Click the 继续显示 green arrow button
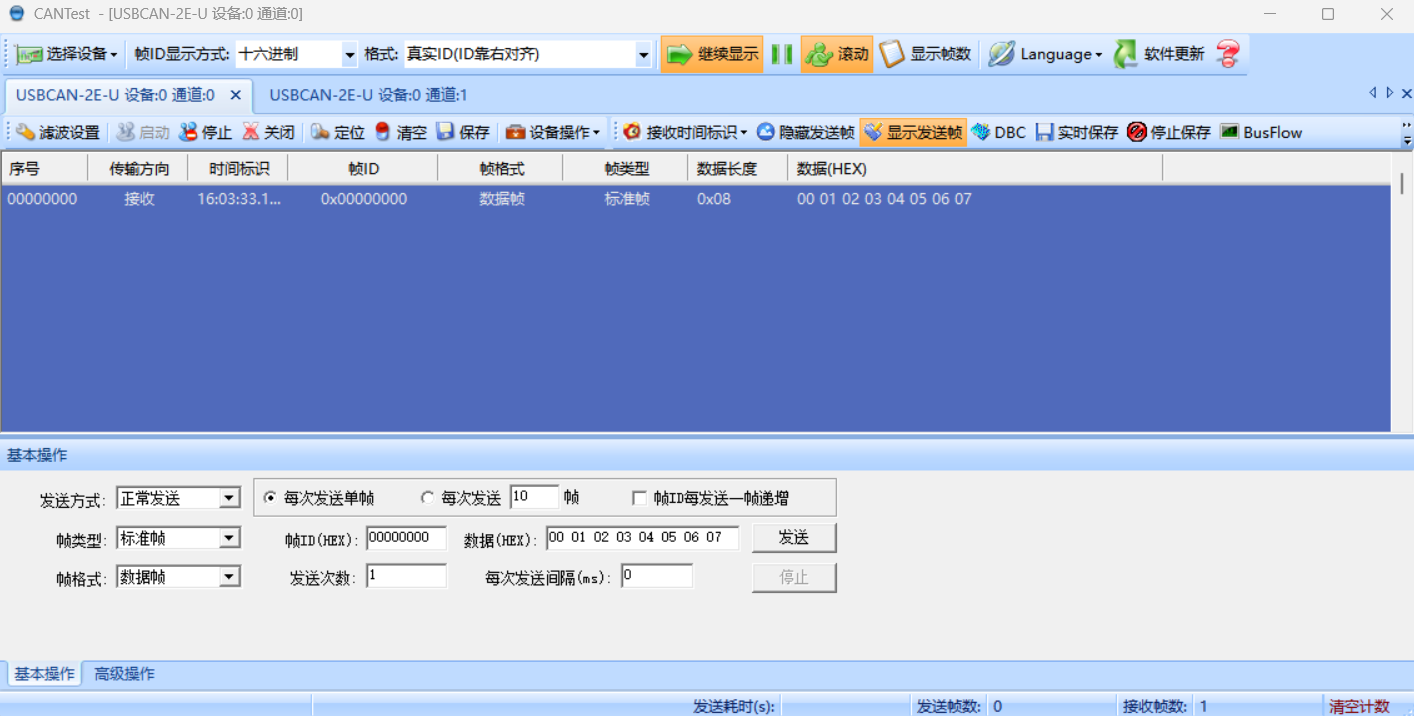Viewport: 1414px width, 716px height. 711,54
